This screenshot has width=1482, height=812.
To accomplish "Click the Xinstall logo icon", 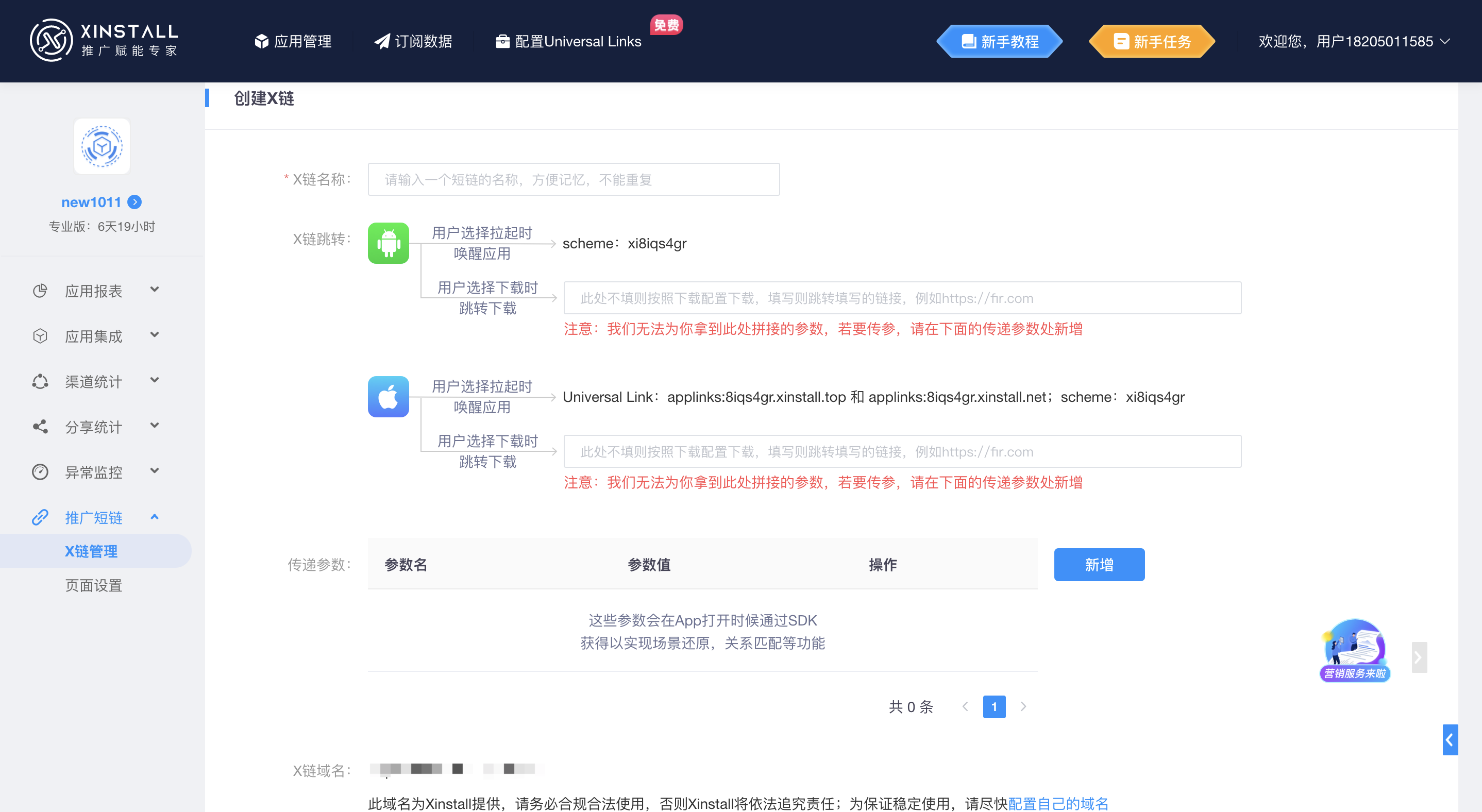I will pyautogui.click(x=51, y=40).
